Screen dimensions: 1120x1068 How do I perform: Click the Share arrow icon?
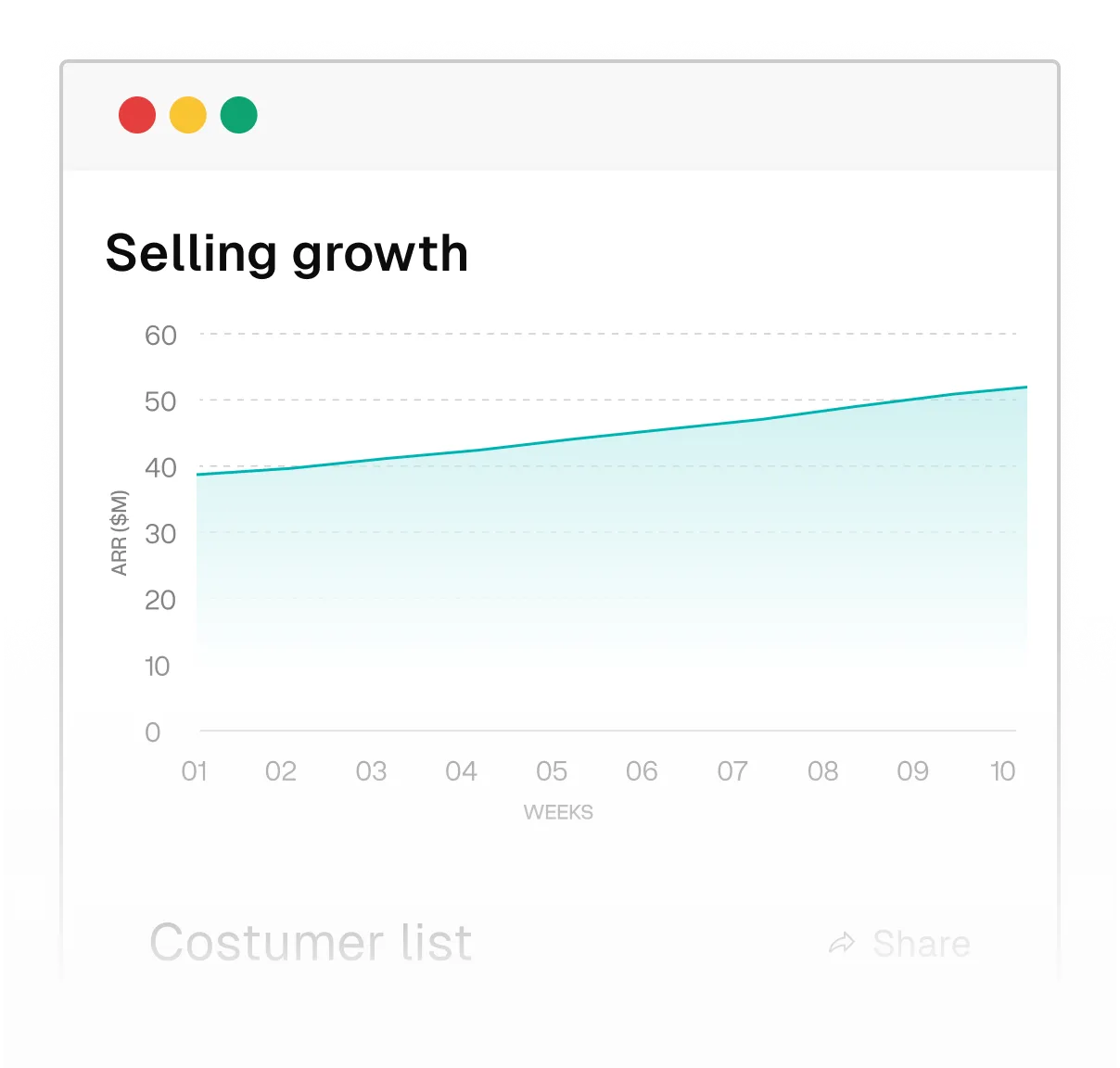[844, 941]
